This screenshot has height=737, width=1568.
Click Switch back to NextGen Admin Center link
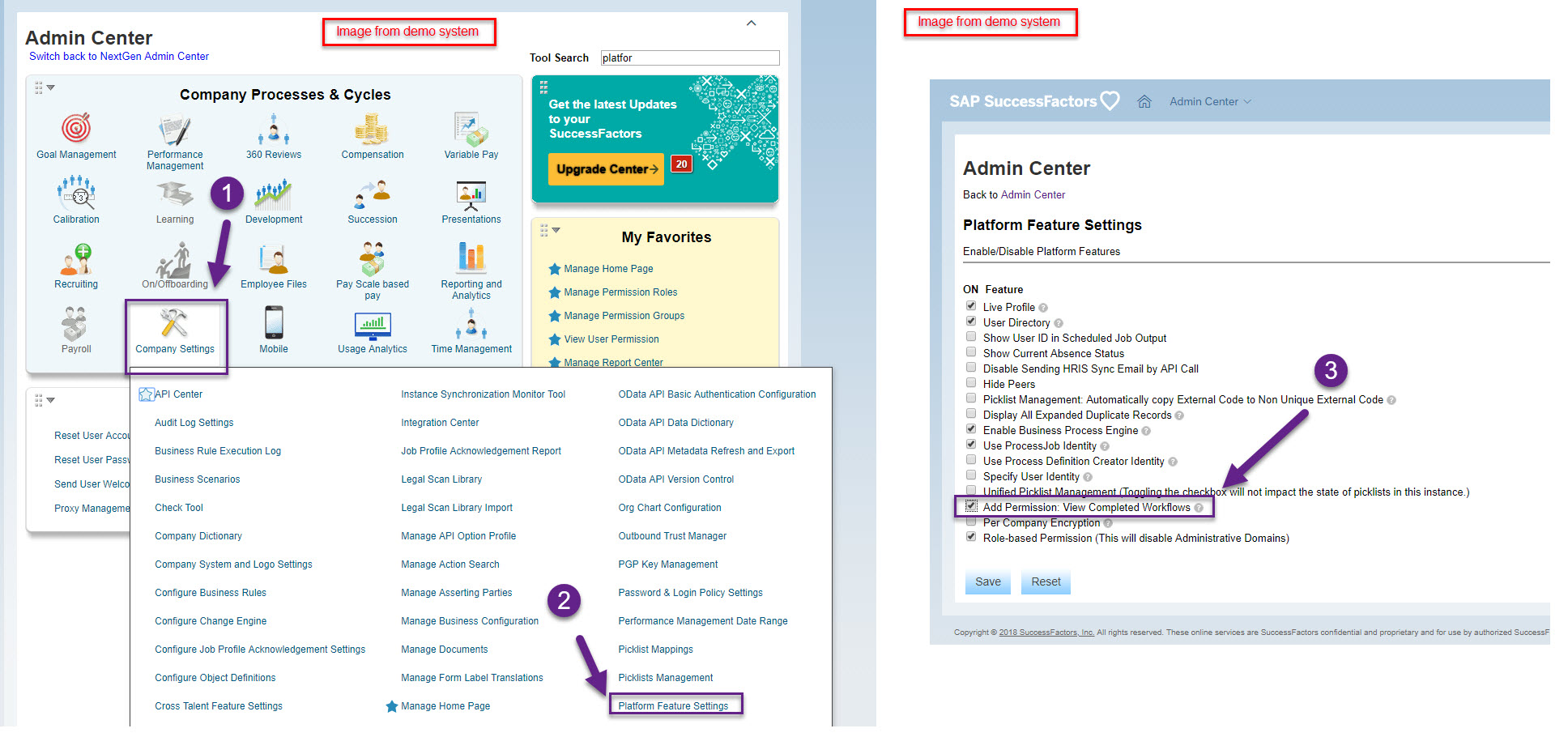119,57
